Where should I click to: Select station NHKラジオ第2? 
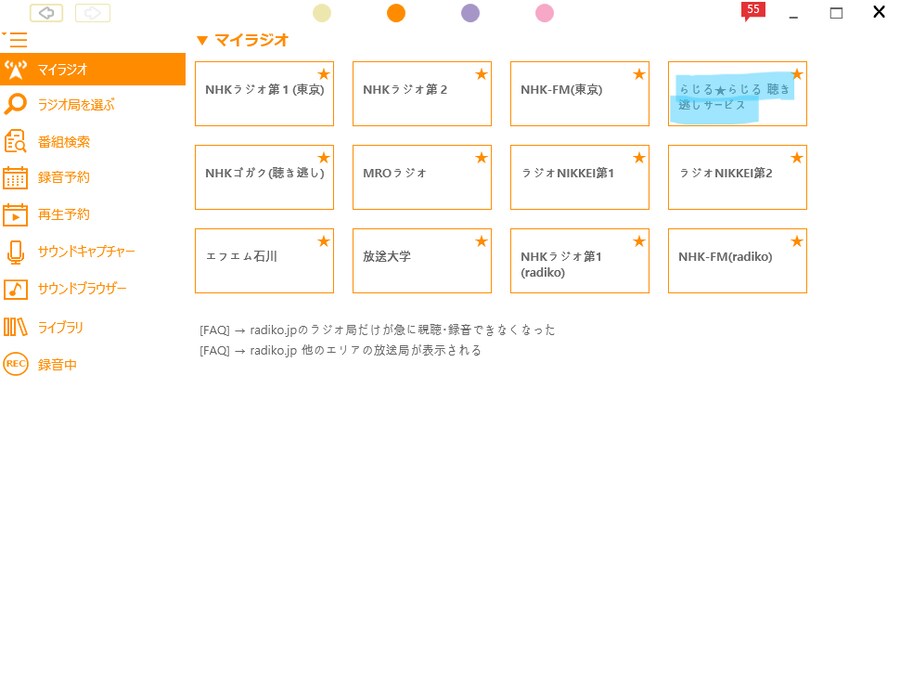[422, 94]
